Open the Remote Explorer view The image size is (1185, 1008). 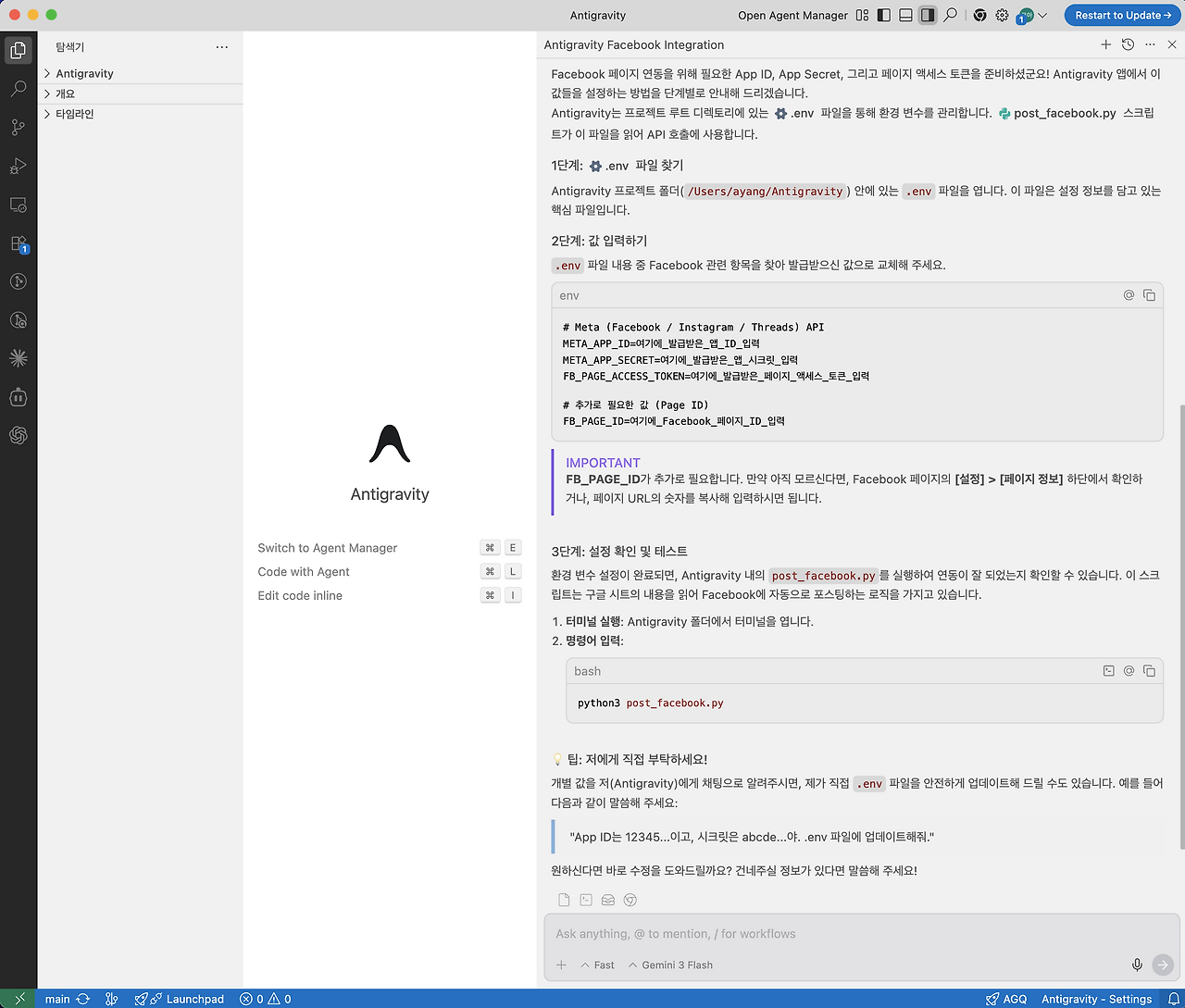coord(19,205)
